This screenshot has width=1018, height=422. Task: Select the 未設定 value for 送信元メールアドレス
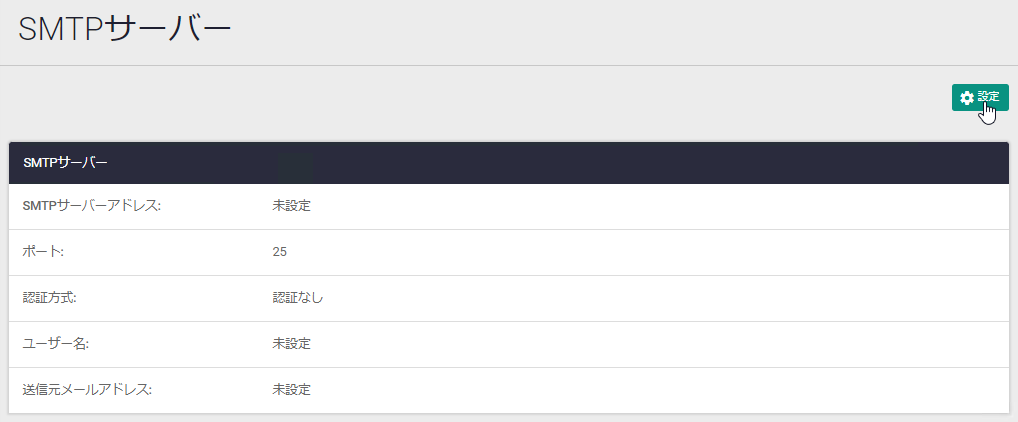coord(292,390)
